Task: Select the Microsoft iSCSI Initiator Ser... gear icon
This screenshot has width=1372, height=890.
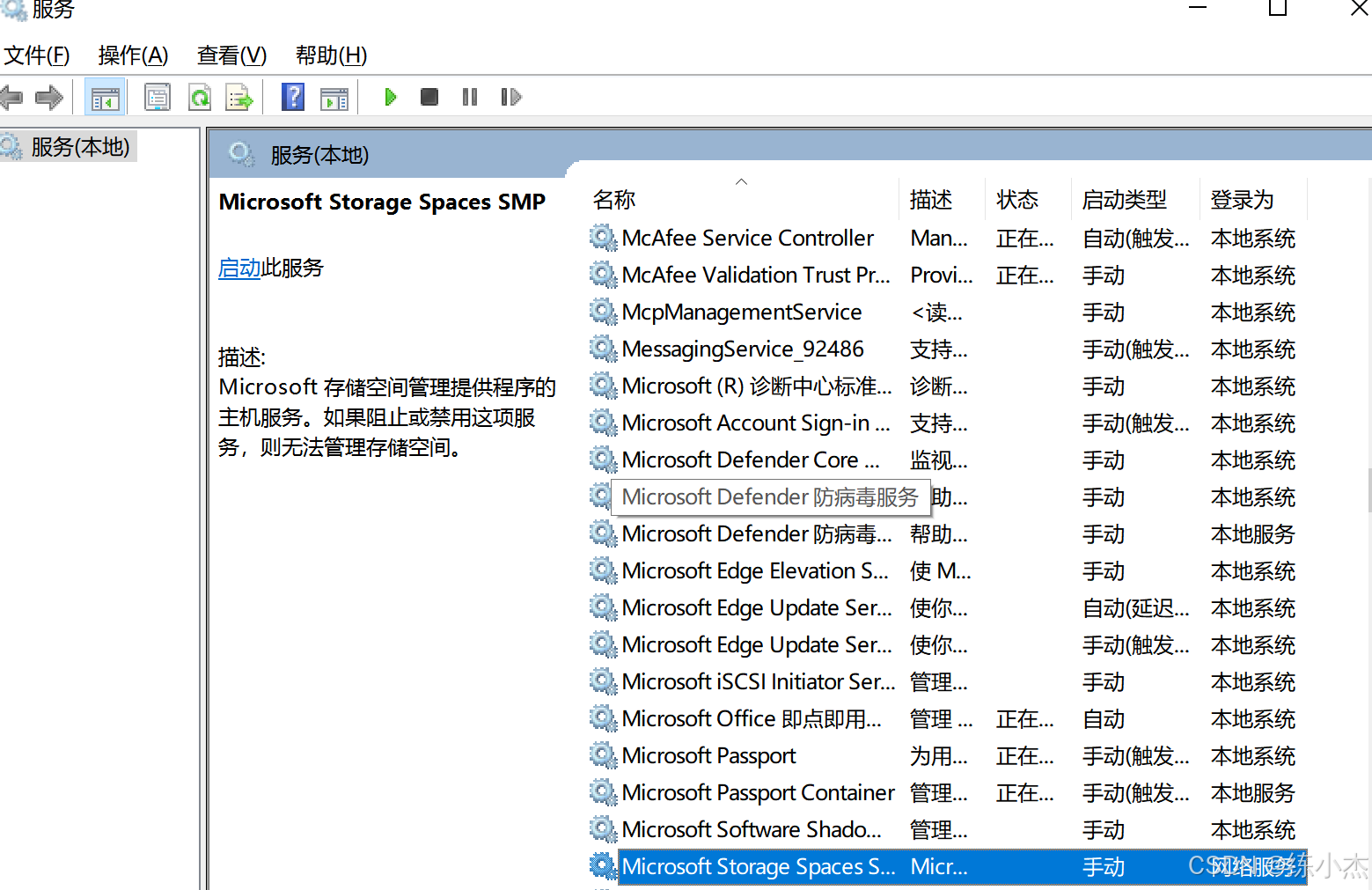Action: coord(603,681)
